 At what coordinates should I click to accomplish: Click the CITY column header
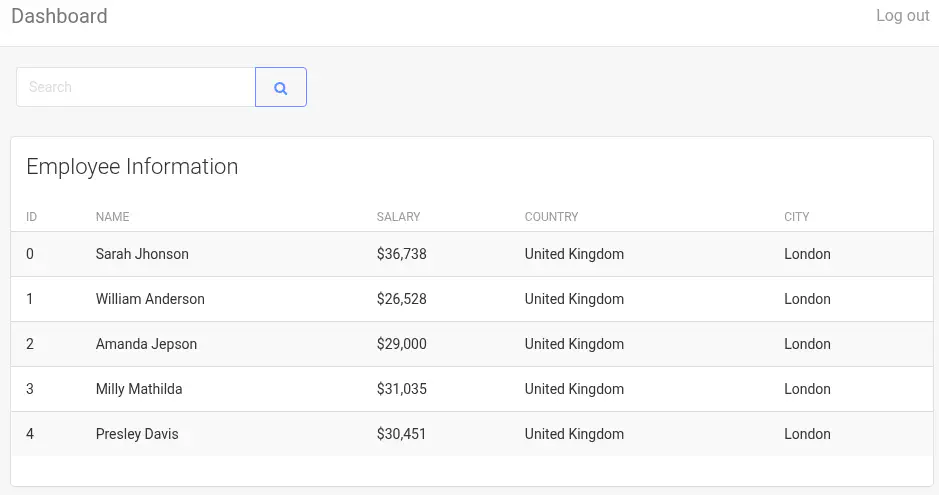pos(796,217)
